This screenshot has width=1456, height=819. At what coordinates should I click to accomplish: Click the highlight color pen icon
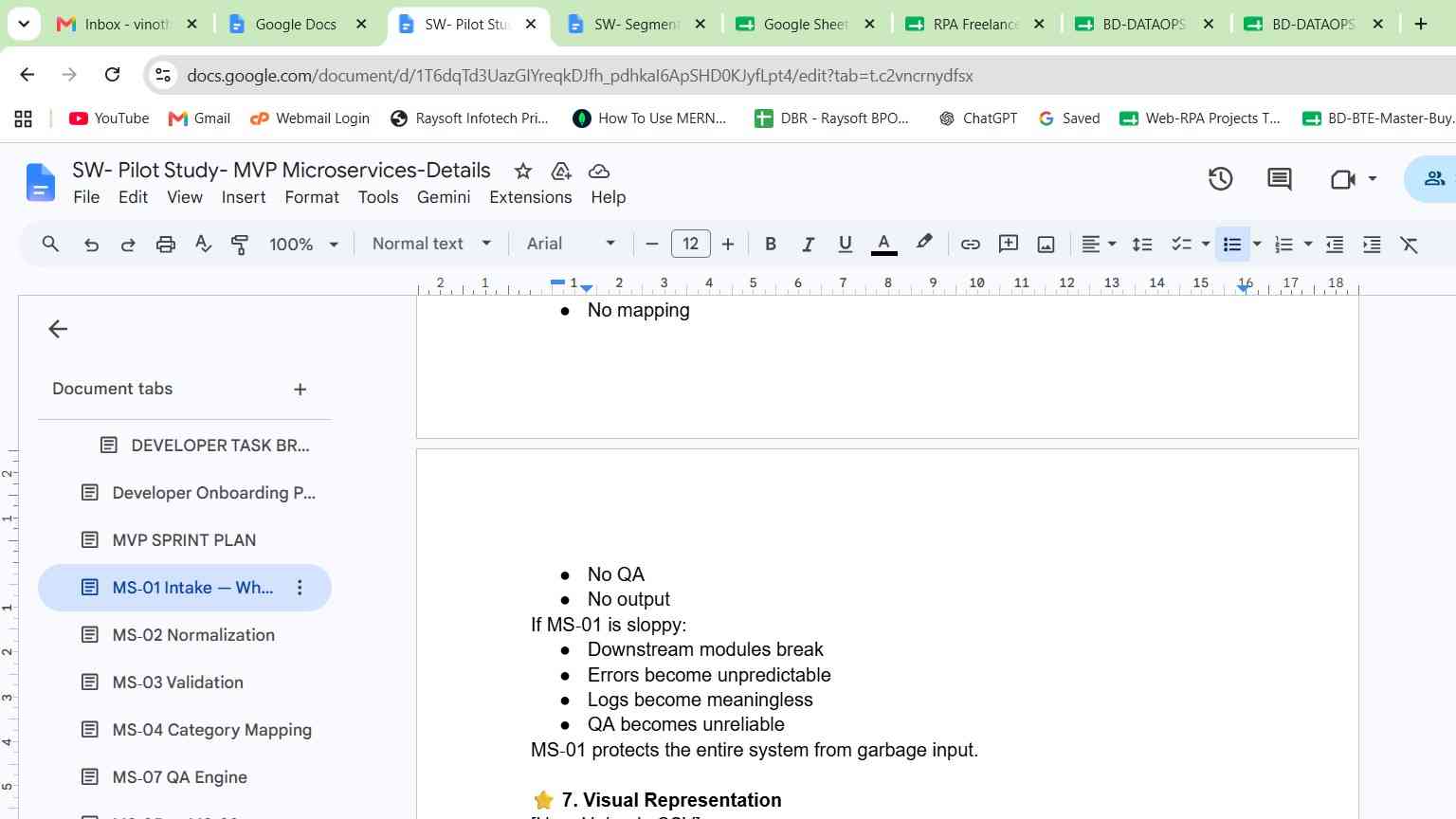click(923, 244)
